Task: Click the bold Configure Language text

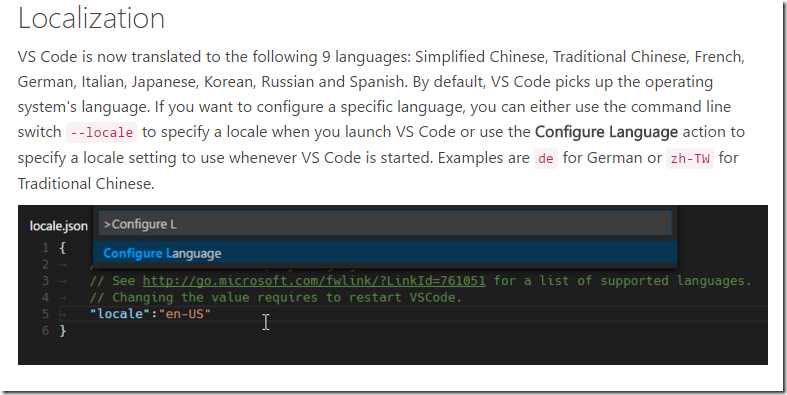Action: click(x=606, y=132)
